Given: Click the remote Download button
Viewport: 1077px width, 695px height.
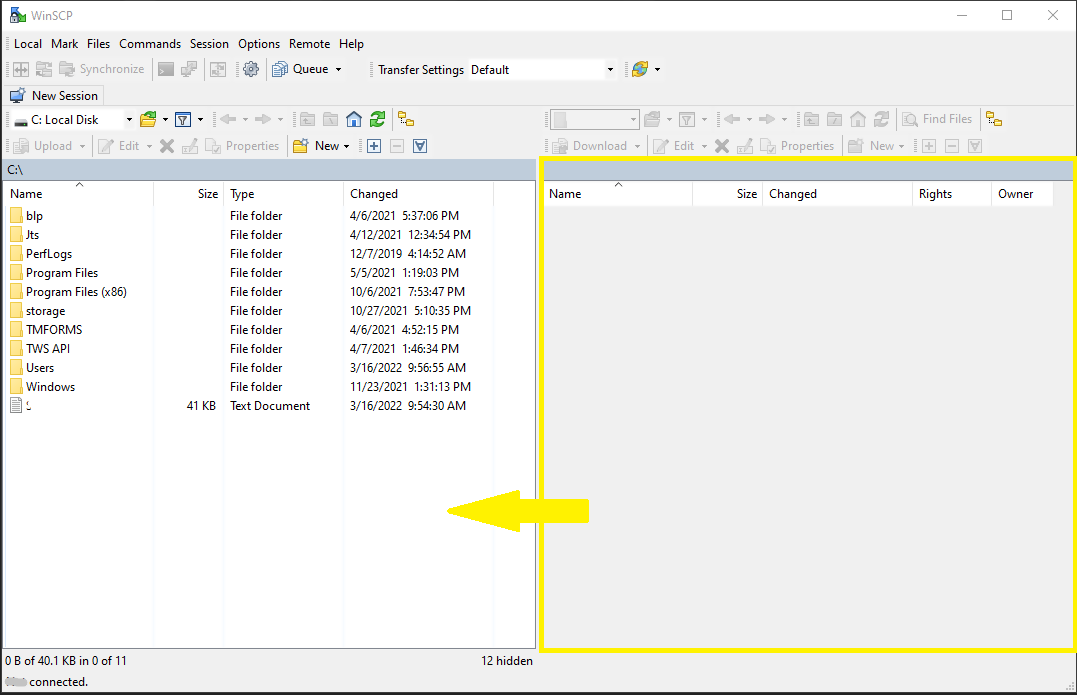Looking at the screenshot, I should coord(591,146).
